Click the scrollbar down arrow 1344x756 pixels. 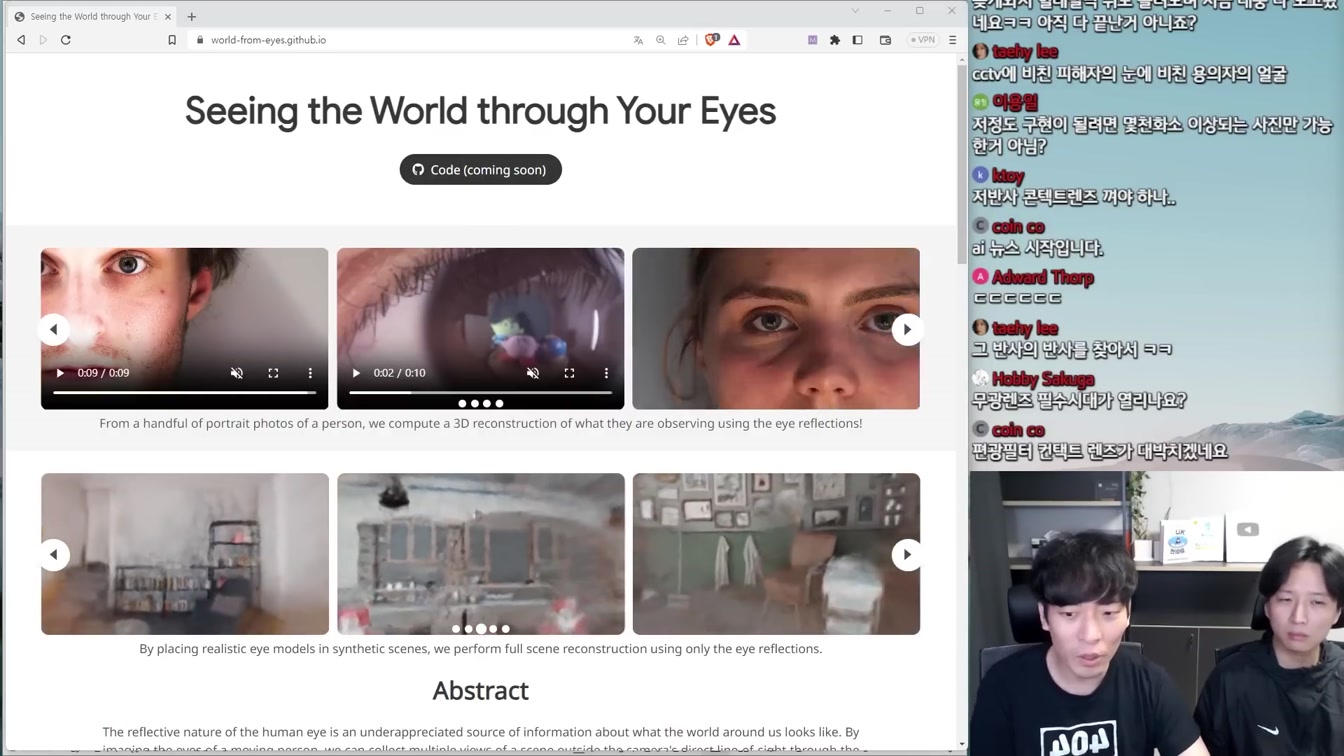pyautogui.click(x=962, y=744)
